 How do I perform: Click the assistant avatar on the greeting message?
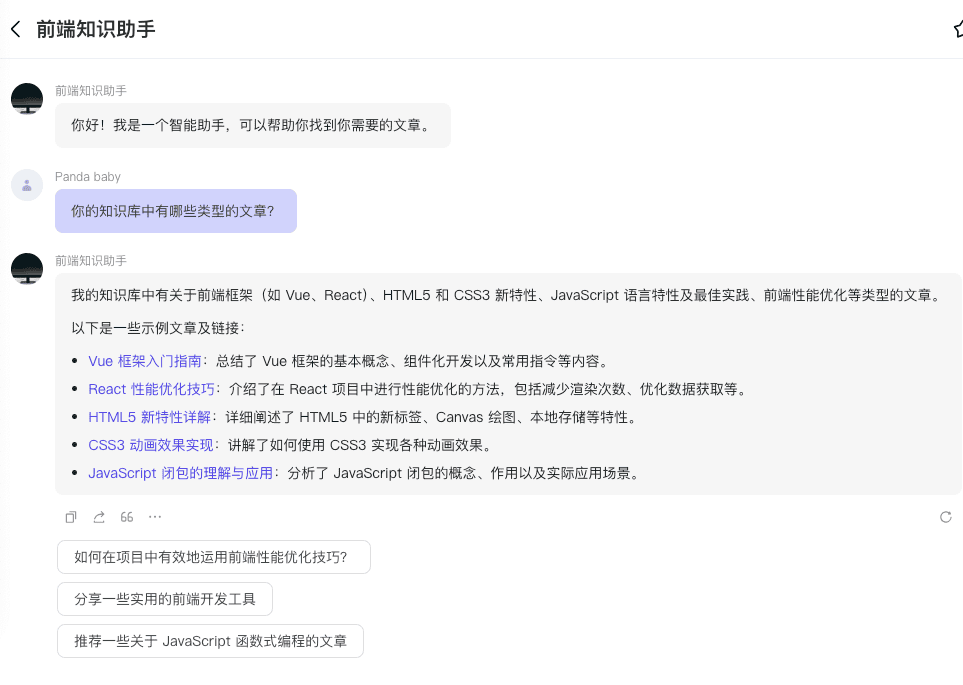pyautogui.click(x=27, y=99)
